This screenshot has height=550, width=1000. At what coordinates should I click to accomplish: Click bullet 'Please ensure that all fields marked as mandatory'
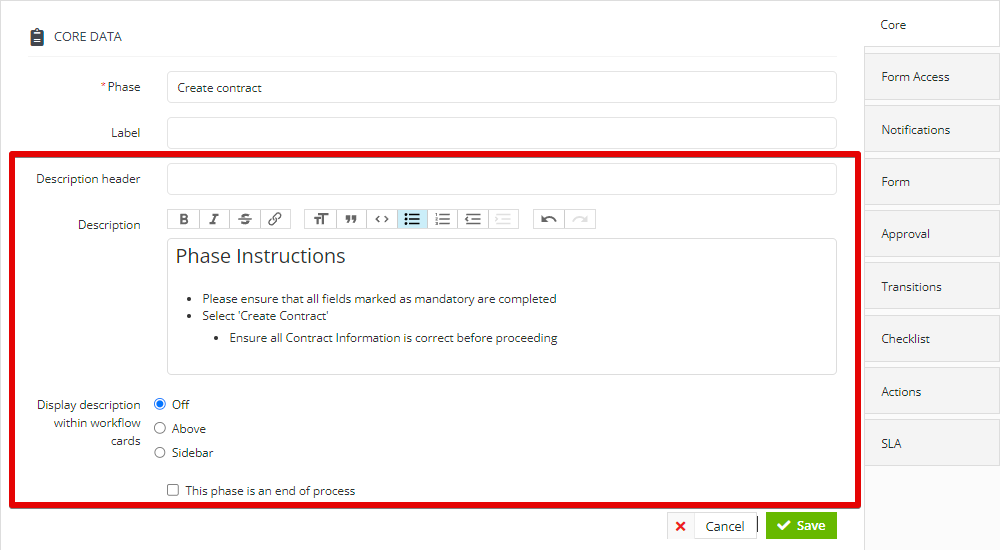click(x=379, y=299)
